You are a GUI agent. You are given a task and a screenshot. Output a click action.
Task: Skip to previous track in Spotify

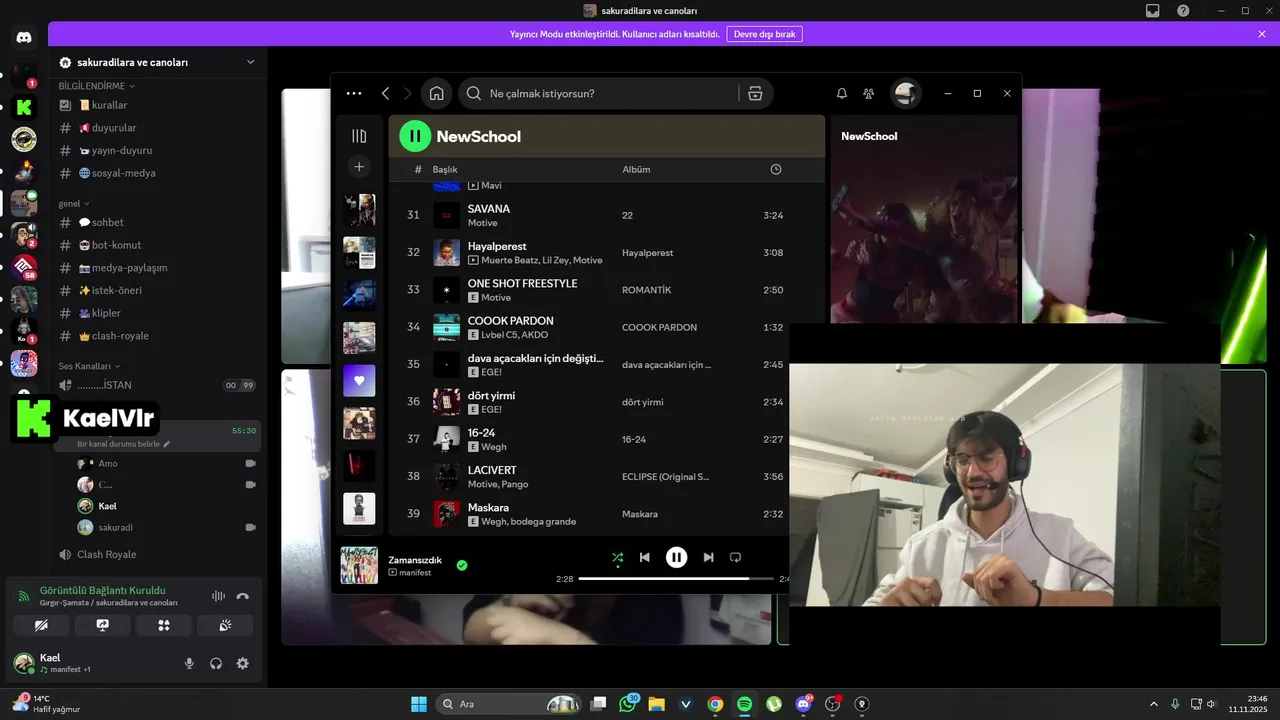point(645,557)
